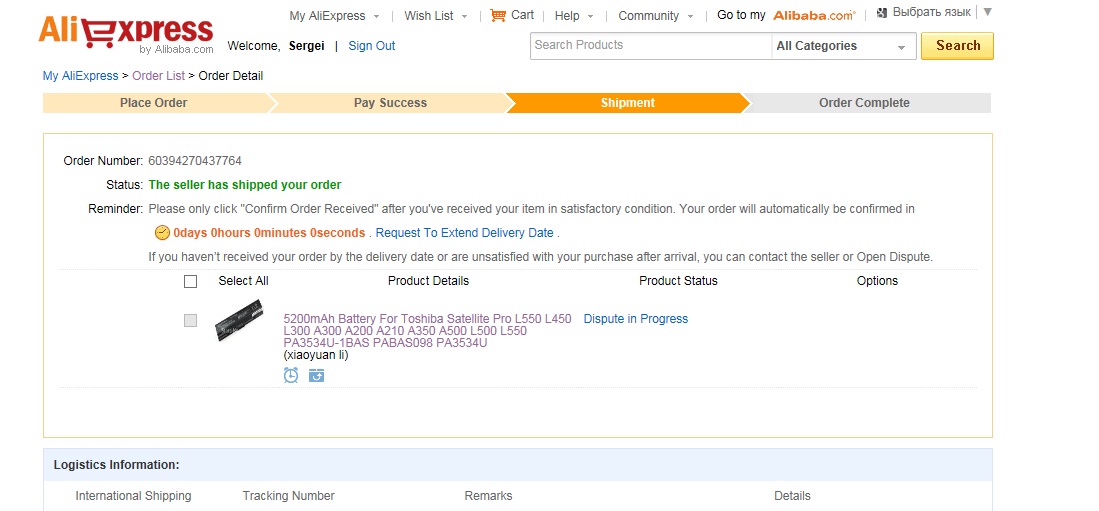Viewport: 1099px width, 511px height.
Task: Click the Search Products input field
Action: pos(650,46)
